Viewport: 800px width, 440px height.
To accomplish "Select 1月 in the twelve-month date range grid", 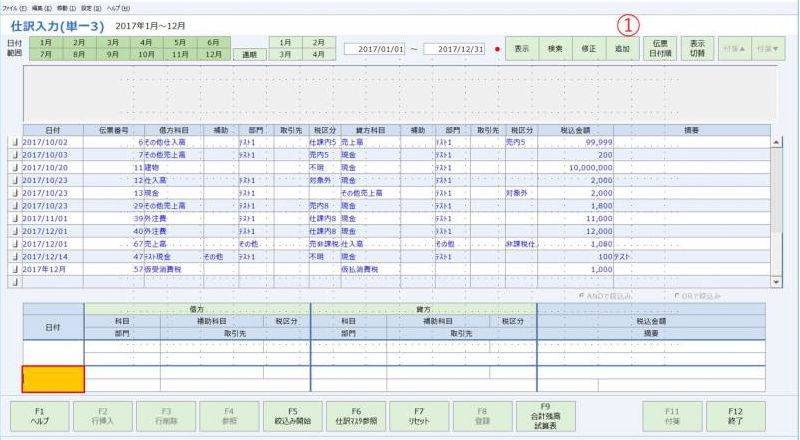I will pos(46,42).
